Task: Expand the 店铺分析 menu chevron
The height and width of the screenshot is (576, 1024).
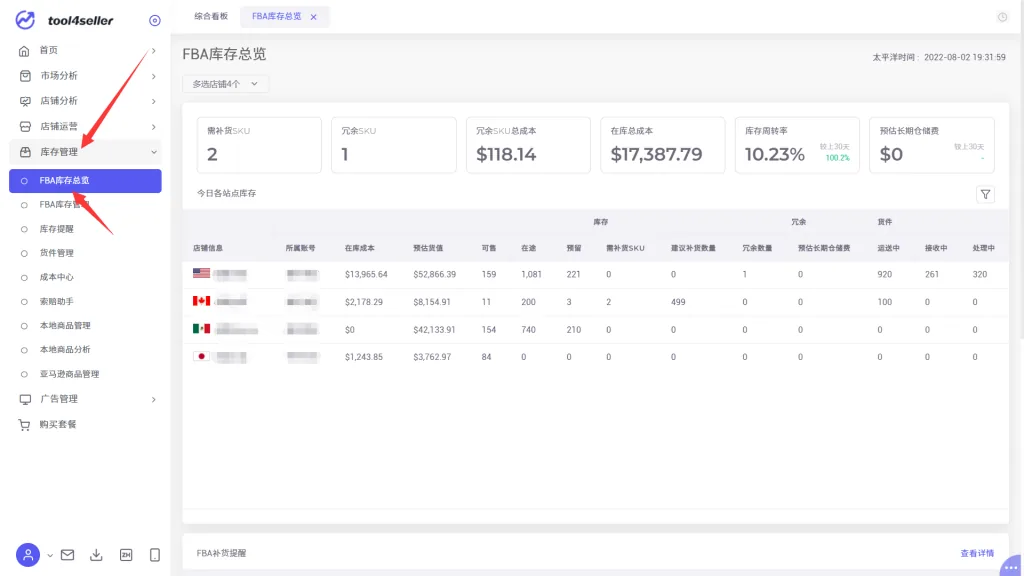Action: coord(153,101)
